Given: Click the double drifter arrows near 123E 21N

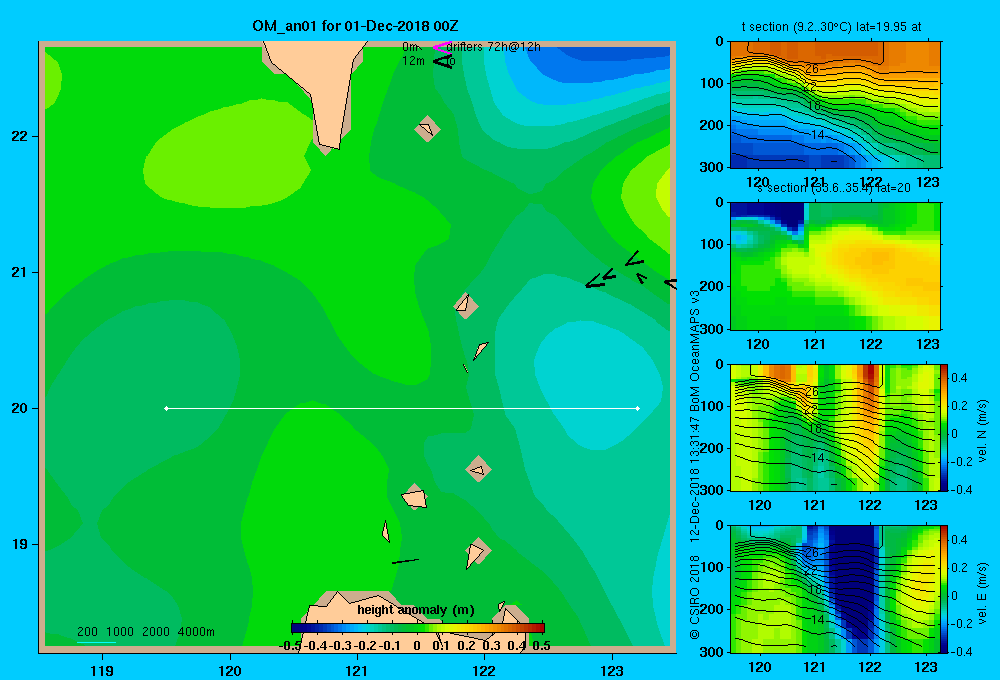Looking at the screenshot, I should [x=599, y=279].
